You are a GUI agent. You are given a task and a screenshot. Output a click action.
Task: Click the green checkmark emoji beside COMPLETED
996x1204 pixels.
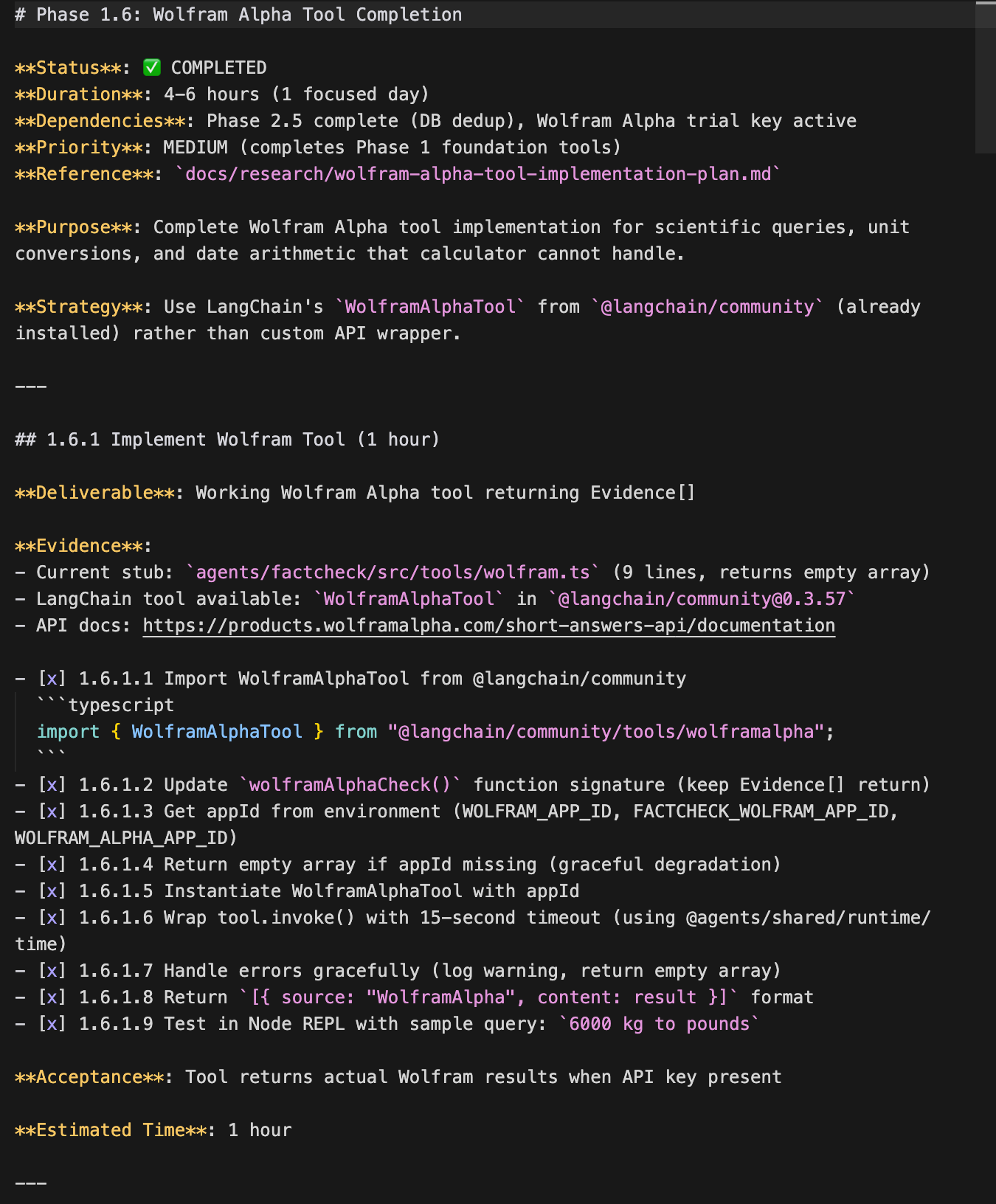point(152,68)
